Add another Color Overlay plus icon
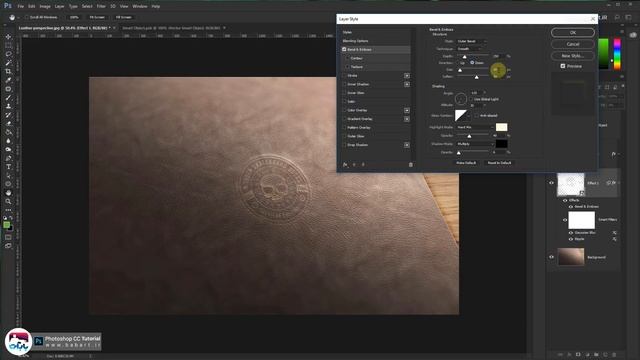 pos(407,110)
